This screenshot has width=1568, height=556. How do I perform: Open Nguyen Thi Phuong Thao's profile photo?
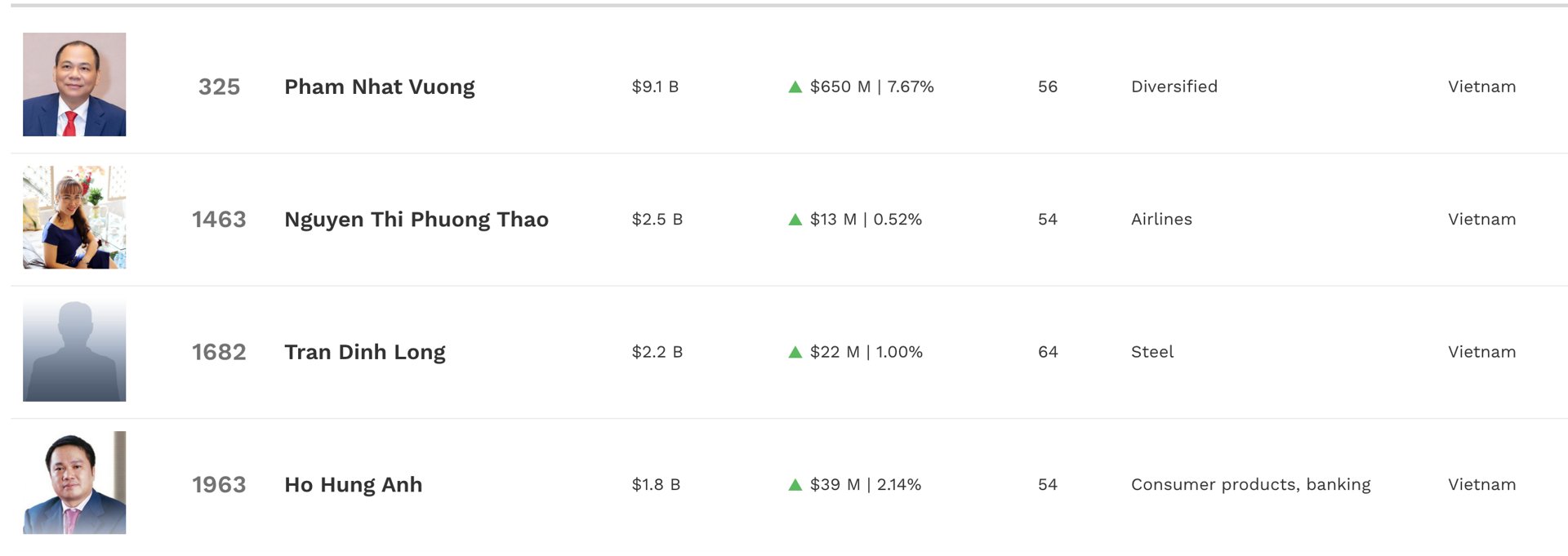pos(74,217)
